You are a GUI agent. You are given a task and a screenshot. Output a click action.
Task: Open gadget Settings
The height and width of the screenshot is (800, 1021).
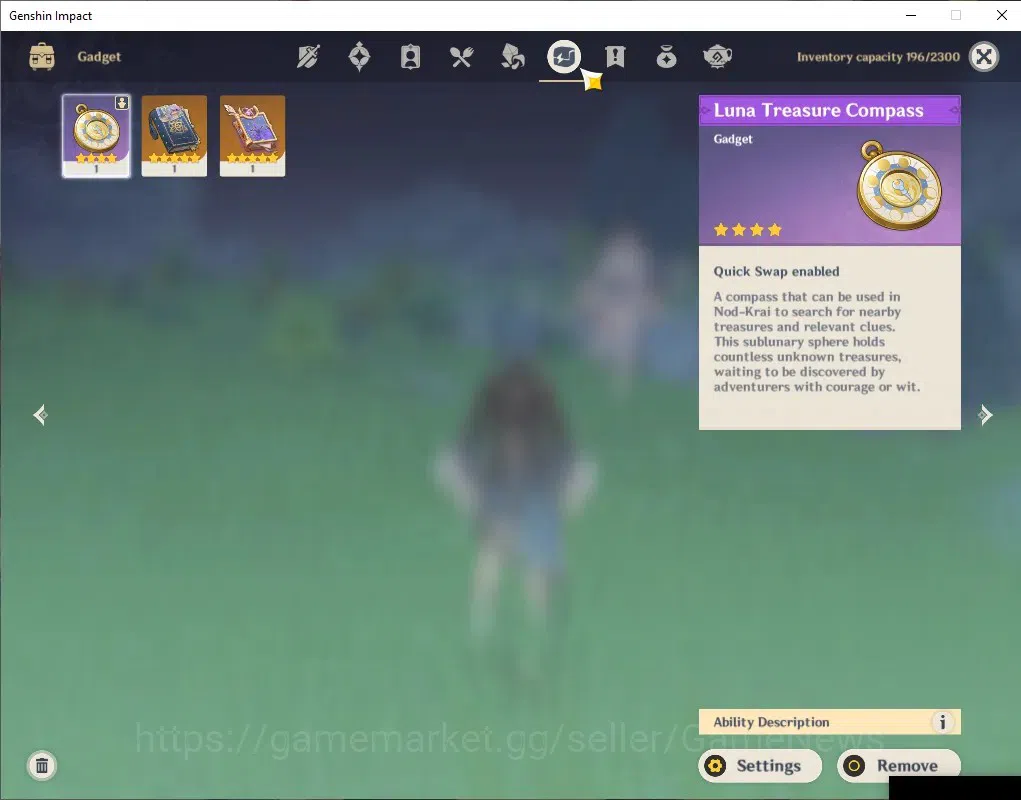[760, 766]
